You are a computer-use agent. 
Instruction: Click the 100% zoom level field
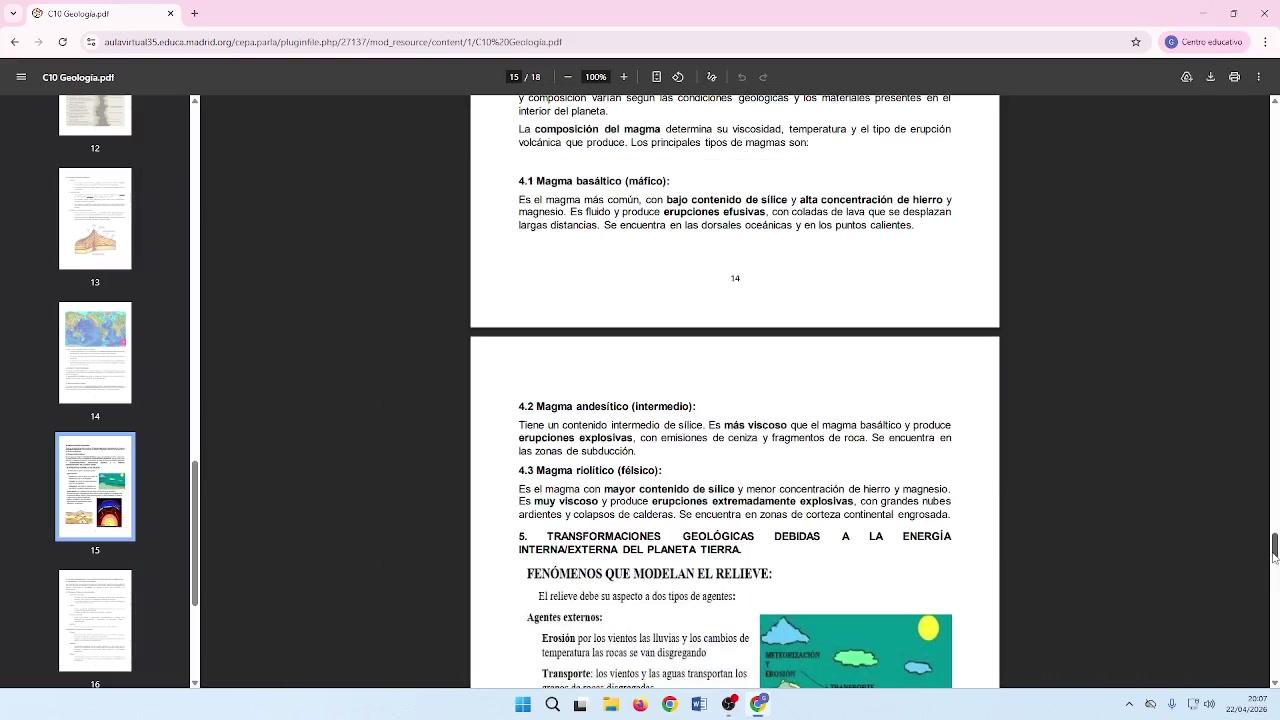click(596, 77)
